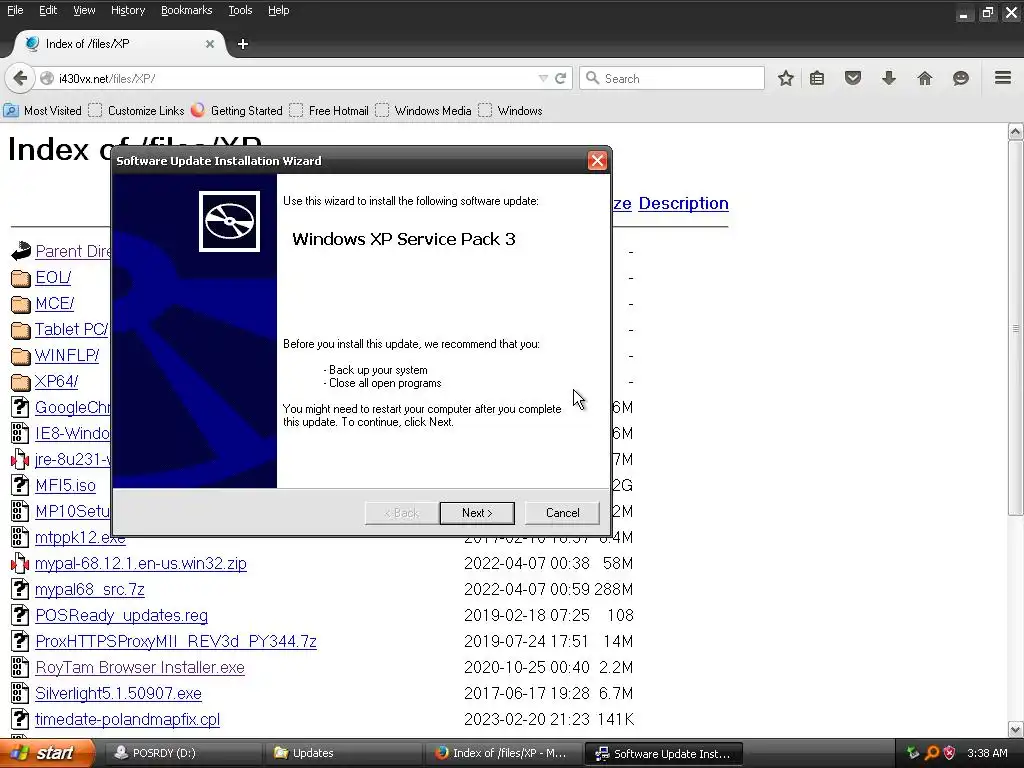
Task: Bookmark this page with the star icon
Action: coord(786,78)
